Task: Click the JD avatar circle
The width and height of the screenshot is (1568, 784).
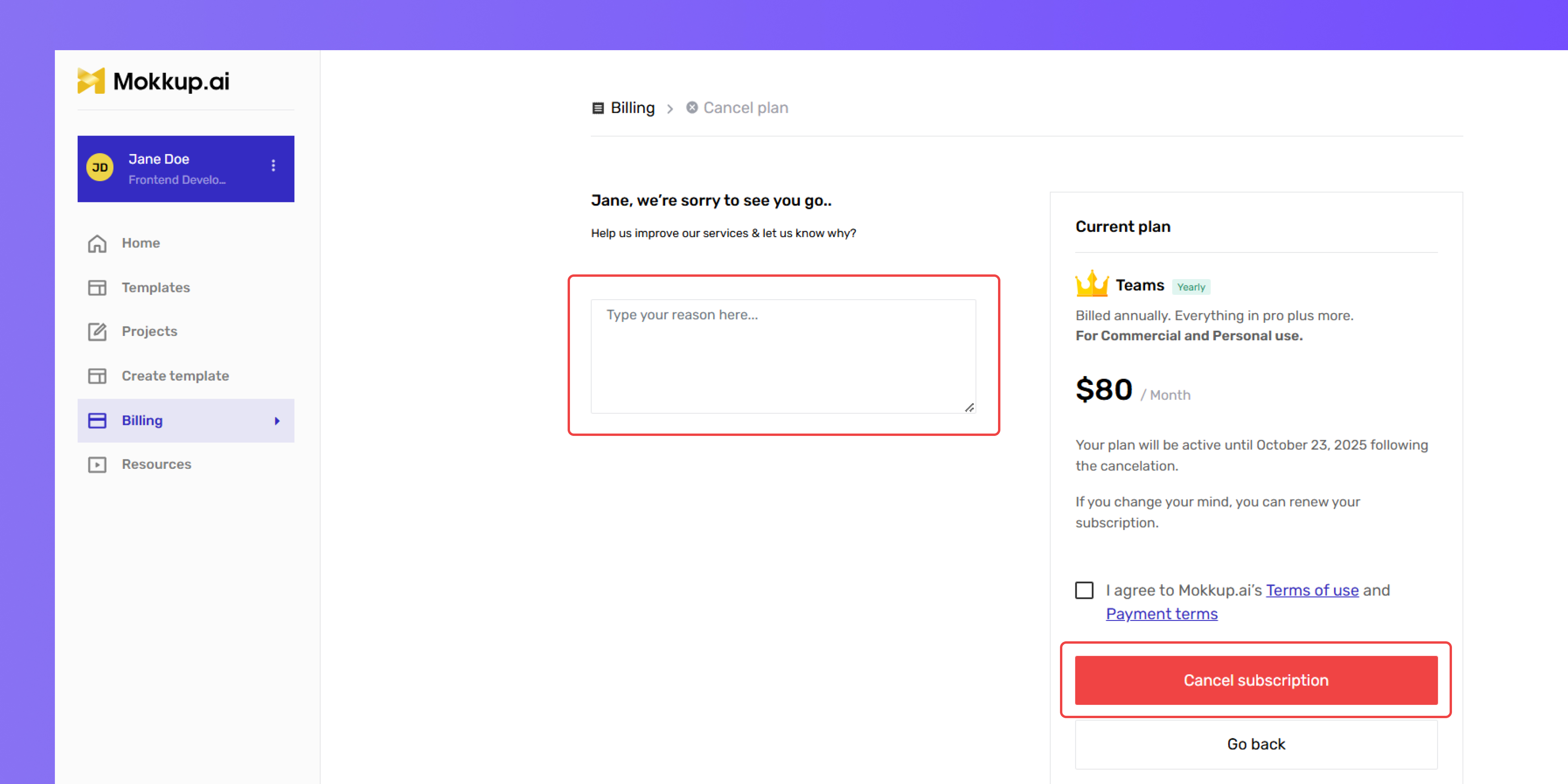Action: (100, 167)
